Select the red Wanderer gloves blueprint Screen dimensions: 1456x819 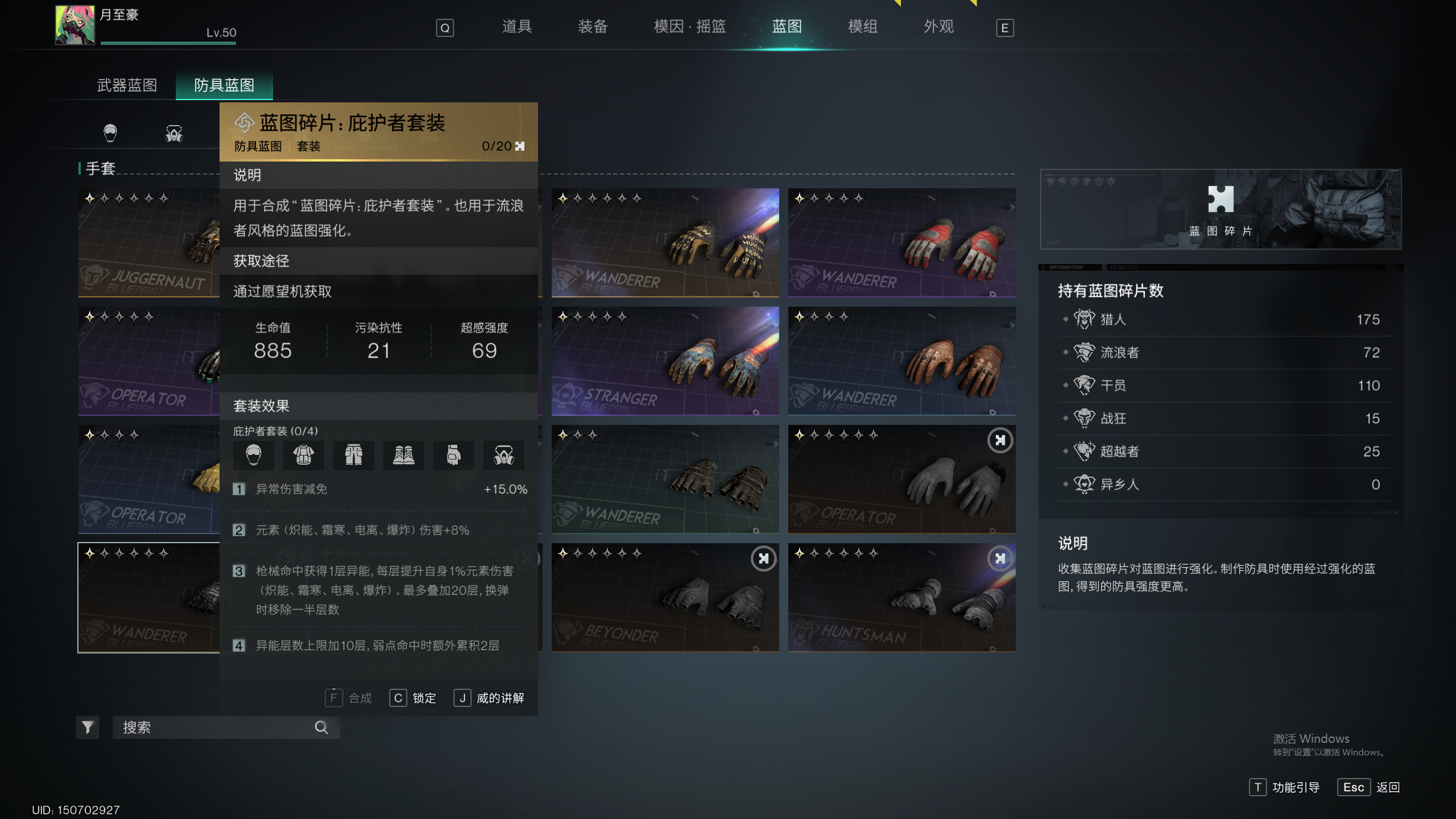901,243
